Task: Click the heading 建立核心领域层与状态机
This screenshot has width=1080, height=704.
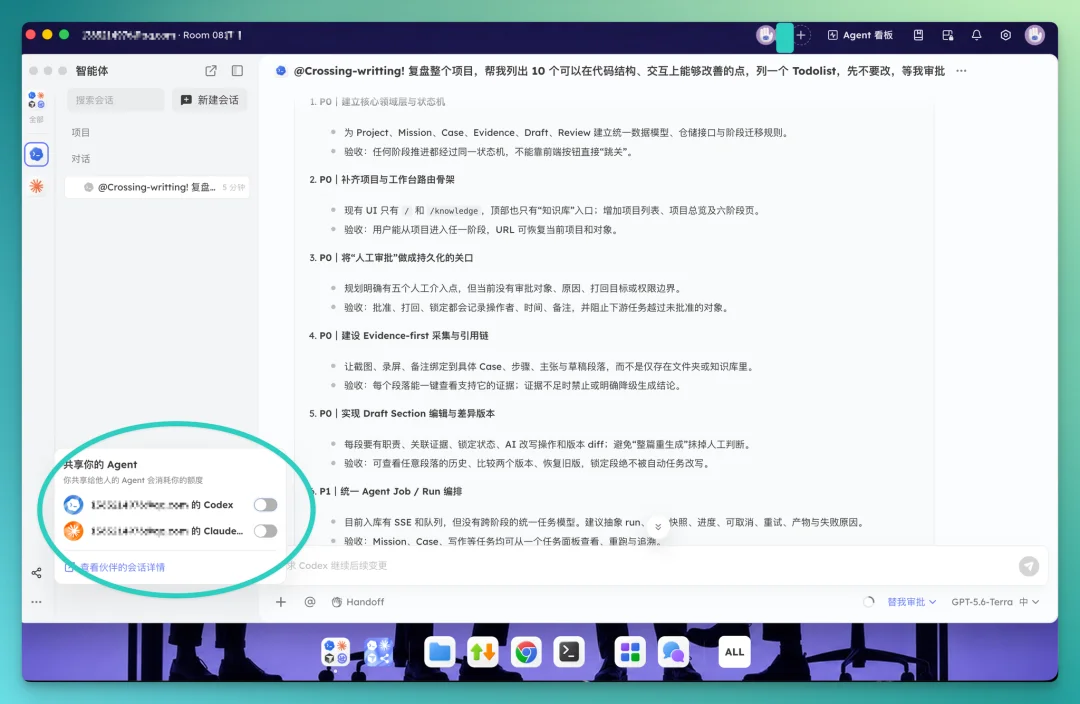Action: click(393, 102)
